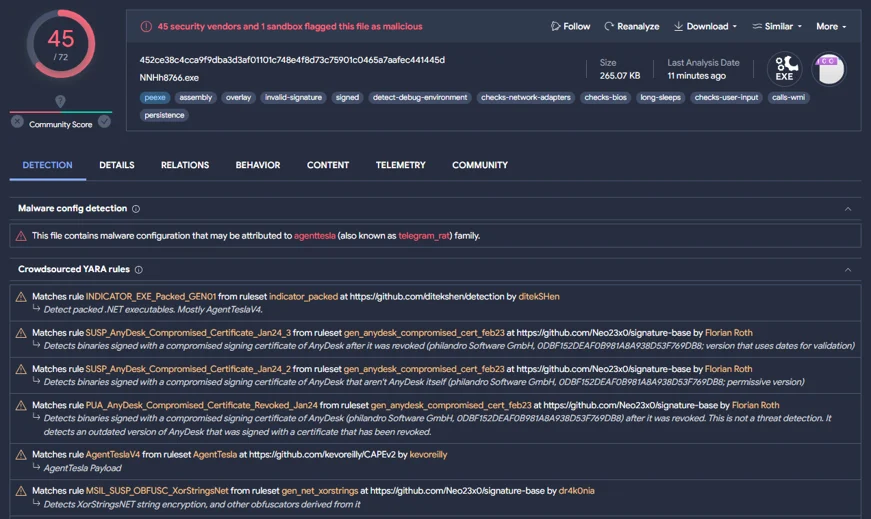
Task: Click the Reanalyze refresh icon
Action: (609, 26)
